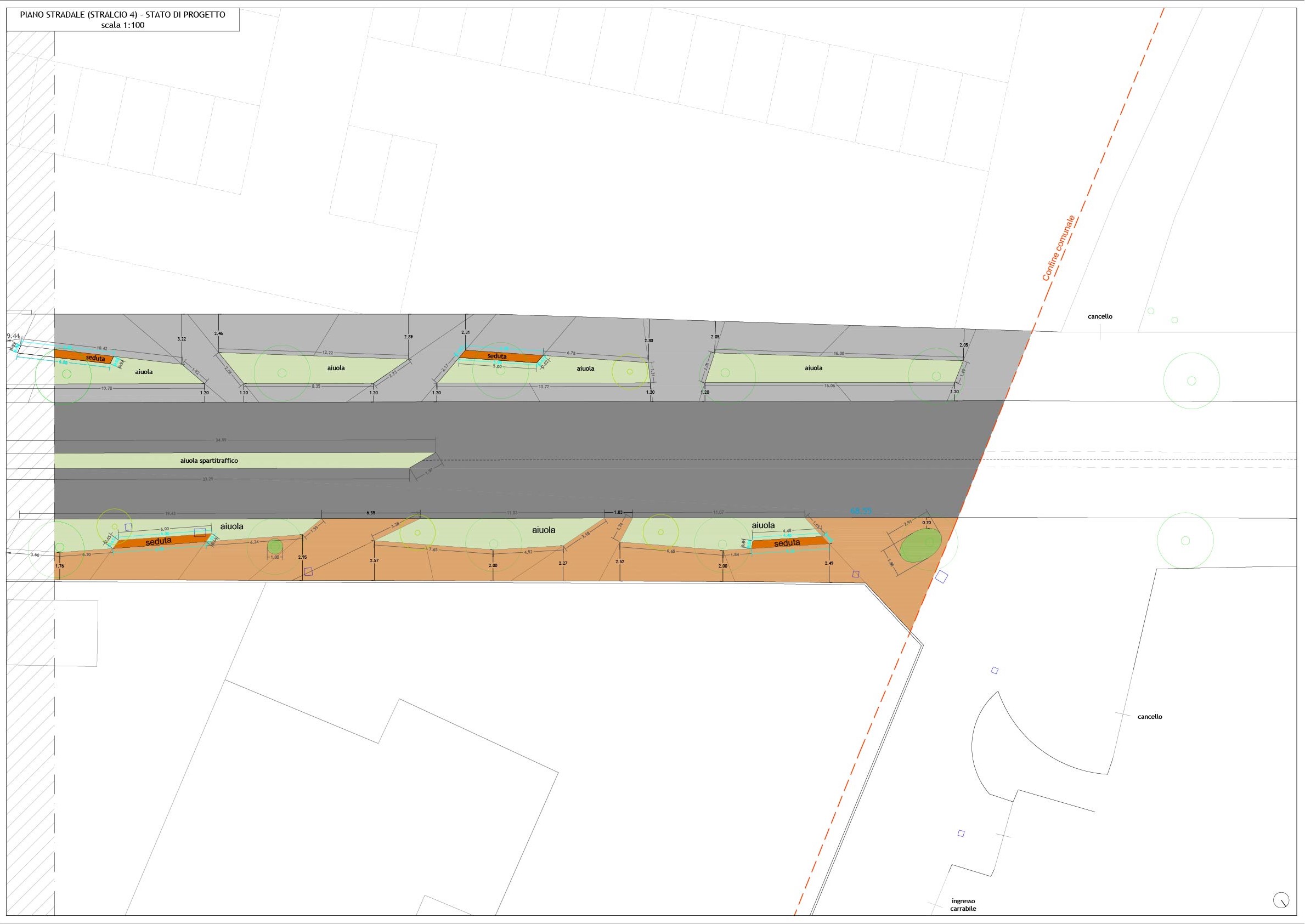Select the purple square marker below 2.95 dimension
Screen dimensions: 1305x924
tap(308, 572)
